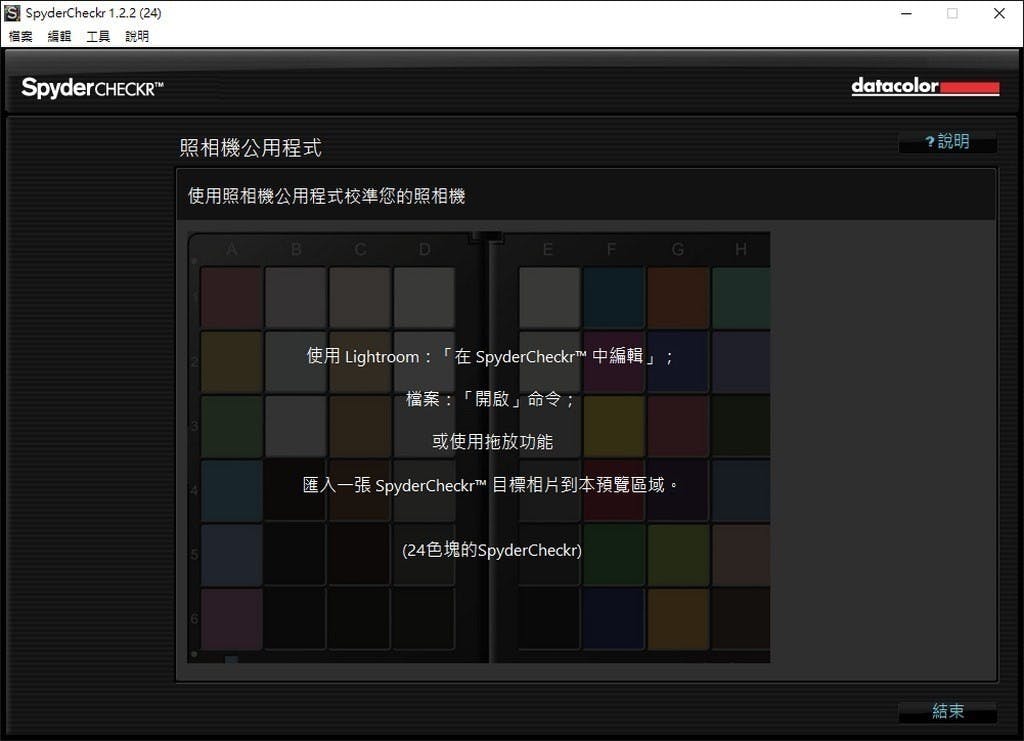Click the 照相機公用程式 heading
Viewport: 1024px width, 741px height.
pyautogui.click(x=250, y=148)
